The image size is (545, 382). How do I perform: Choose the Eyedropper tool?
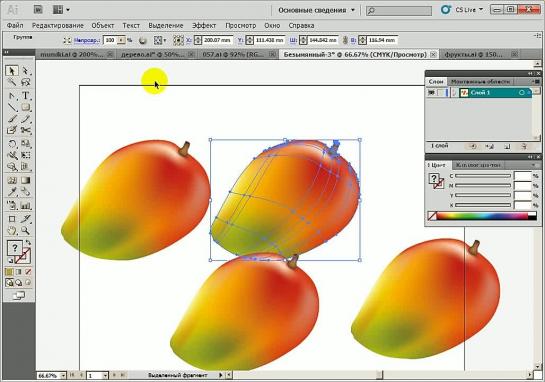coord(12,192)
